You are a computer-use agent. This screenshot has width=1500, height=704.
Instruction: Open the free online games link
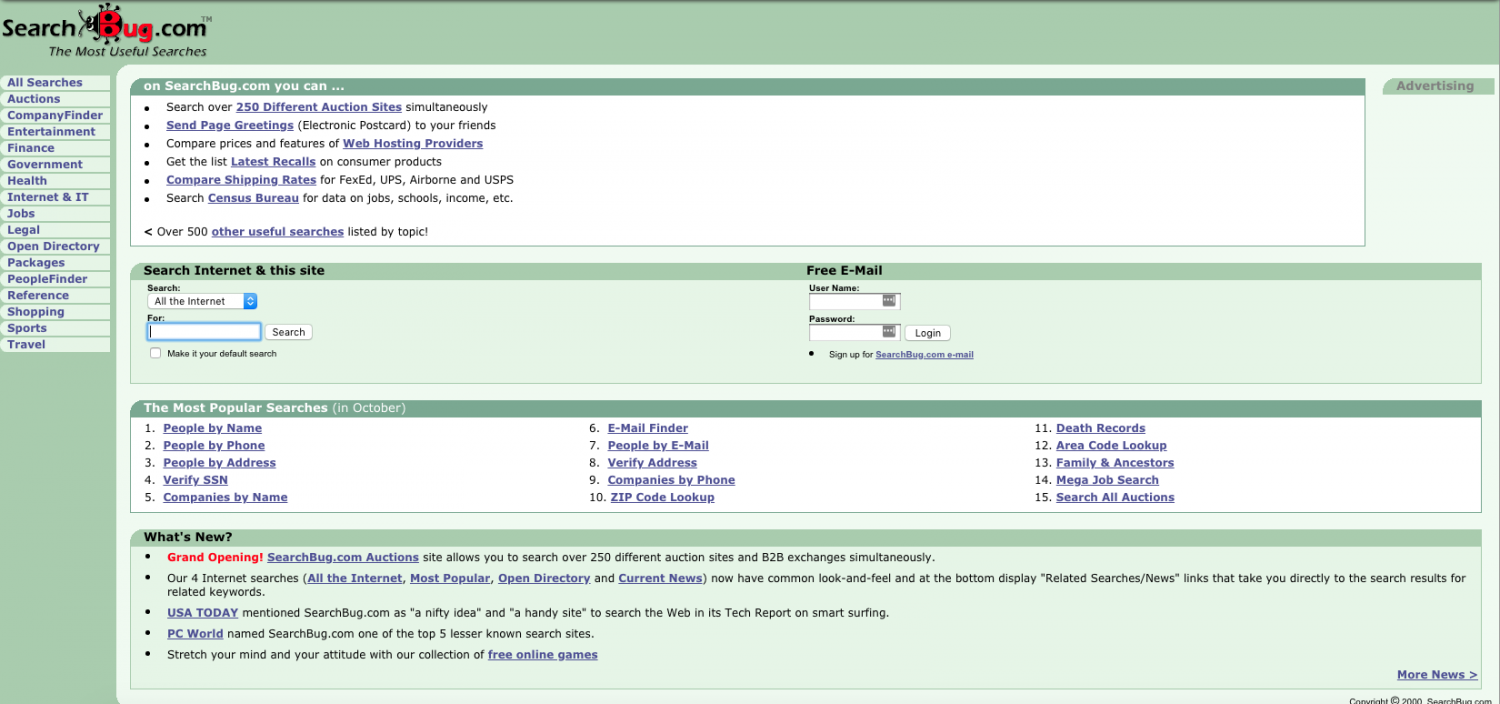click(x=543, y=655)
